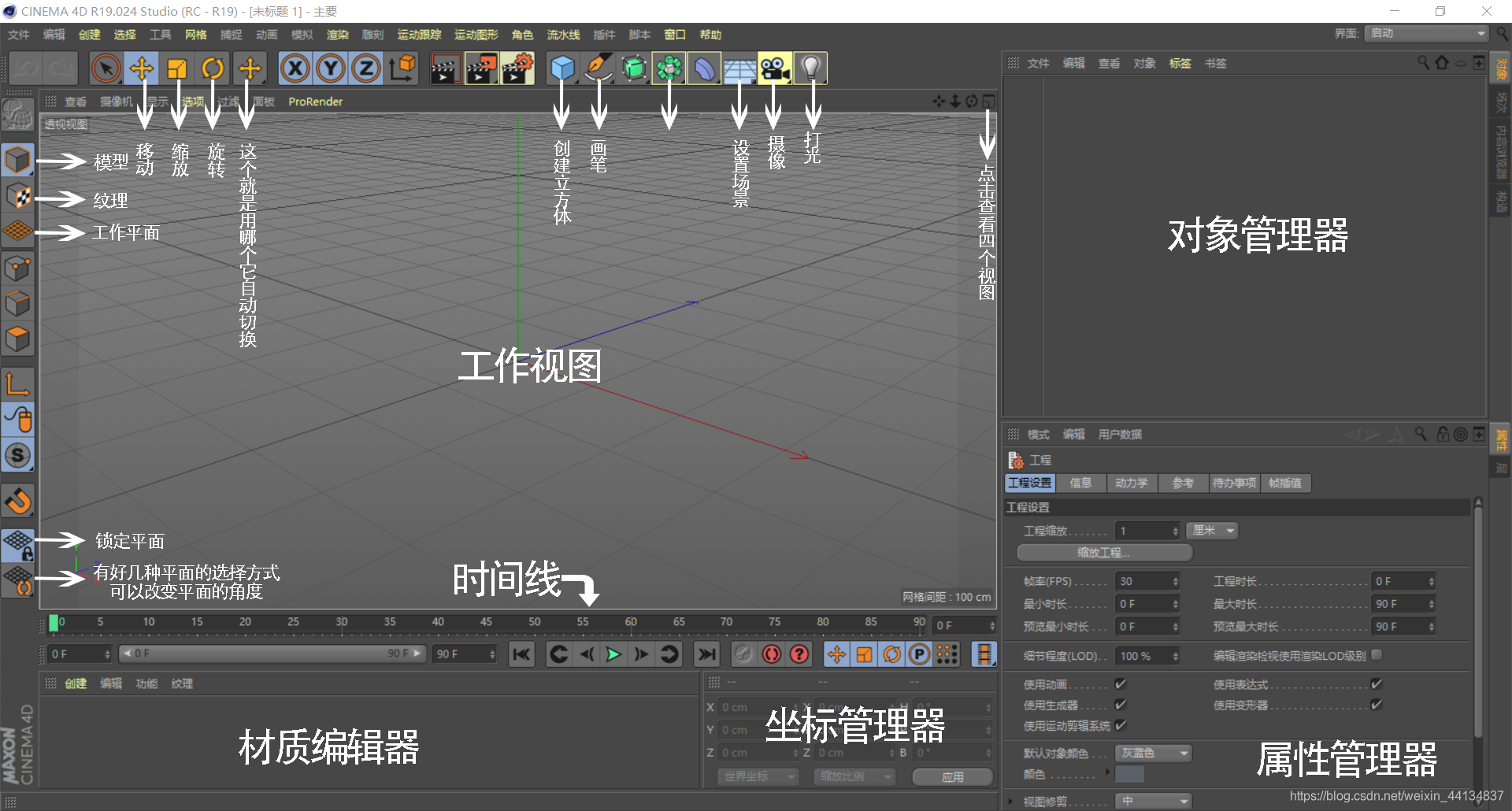Open the 世界坐标 dropdown

click(758, 776)
